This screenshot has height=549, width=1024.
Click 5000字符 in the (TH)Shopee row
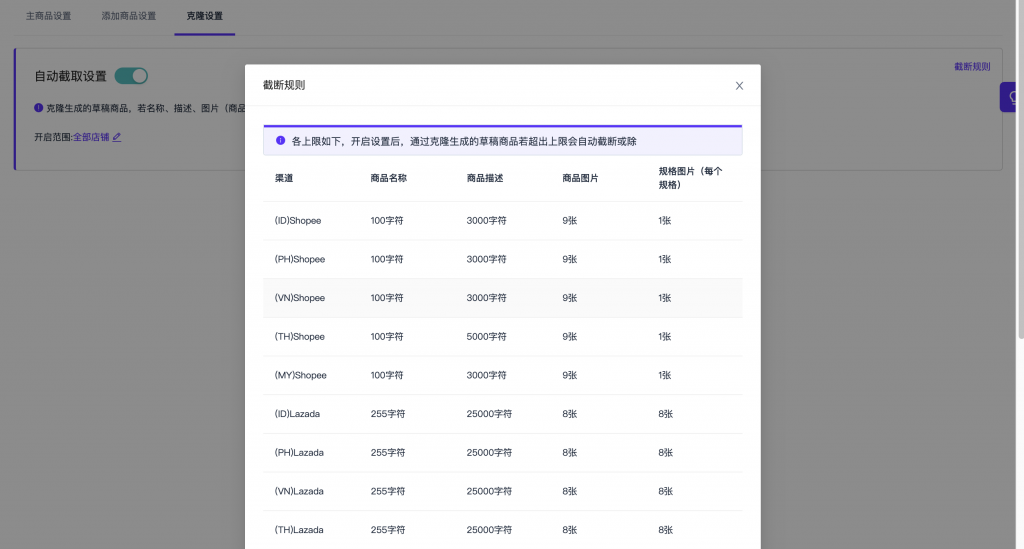coord(487,337)
